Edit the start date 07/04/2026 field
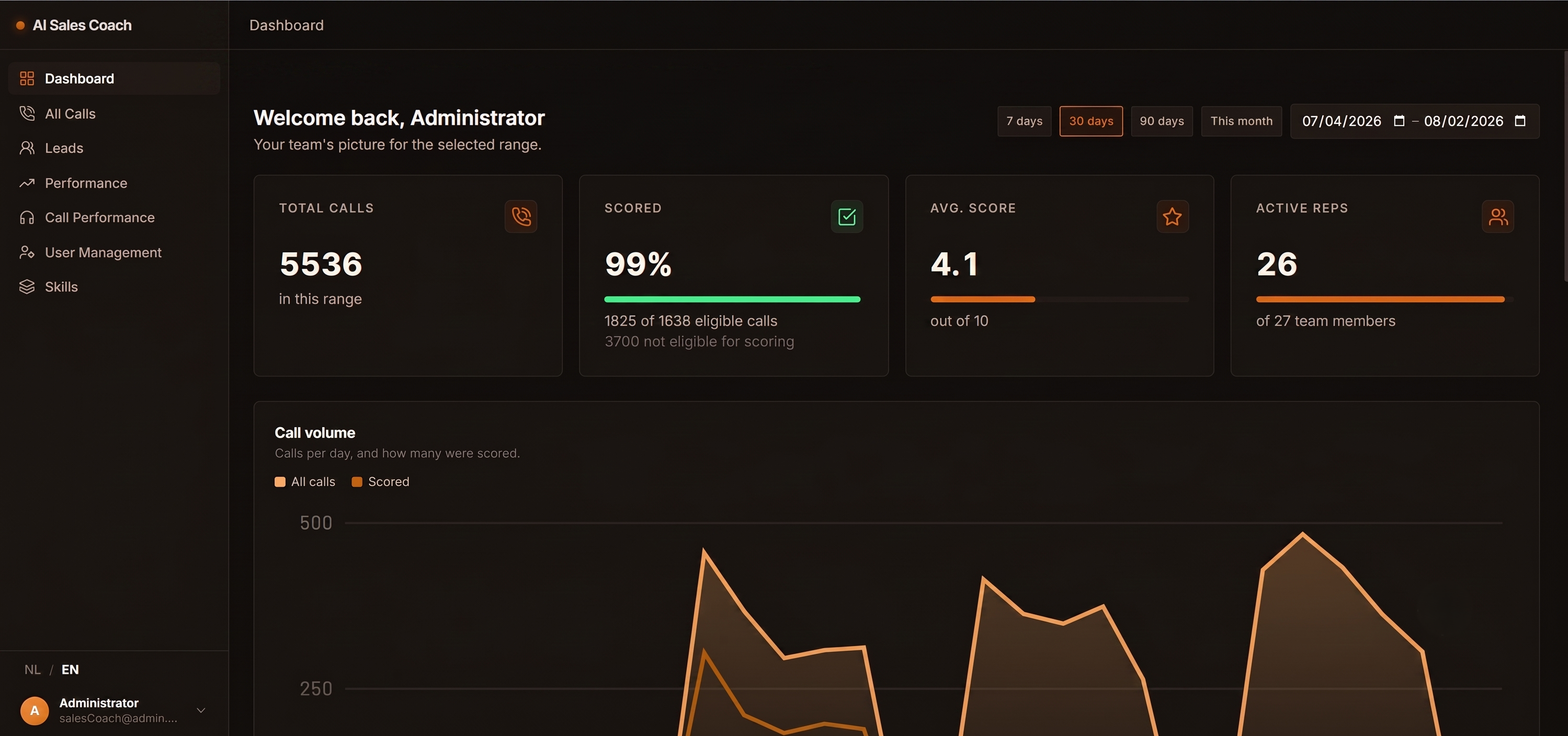The height and width of the screenshot is (736, 1568). pos(1342,121)
